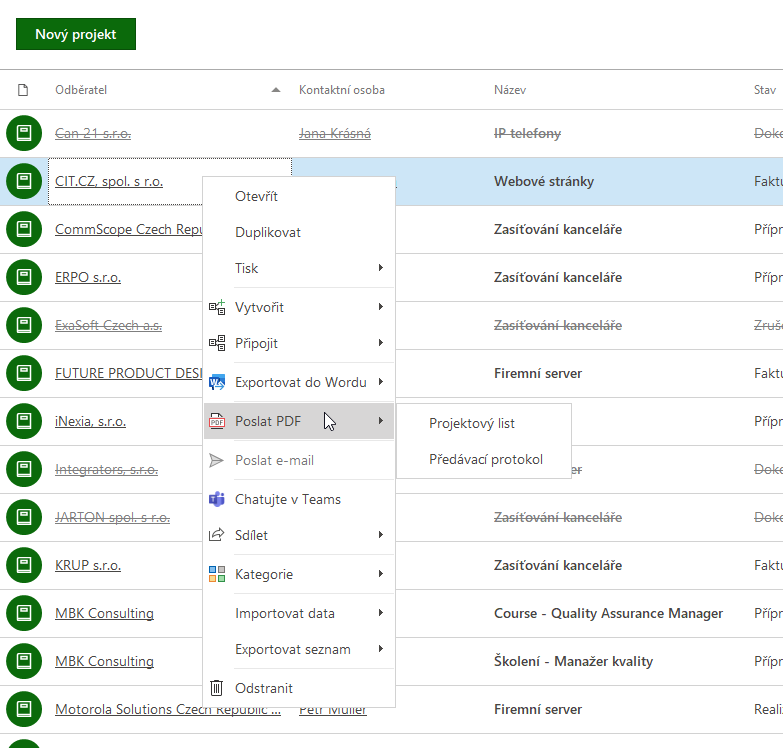Screen dimensions: 783x748
Task: Click project icon for FUTURE PRODUCT row
Action: (24, 373)
